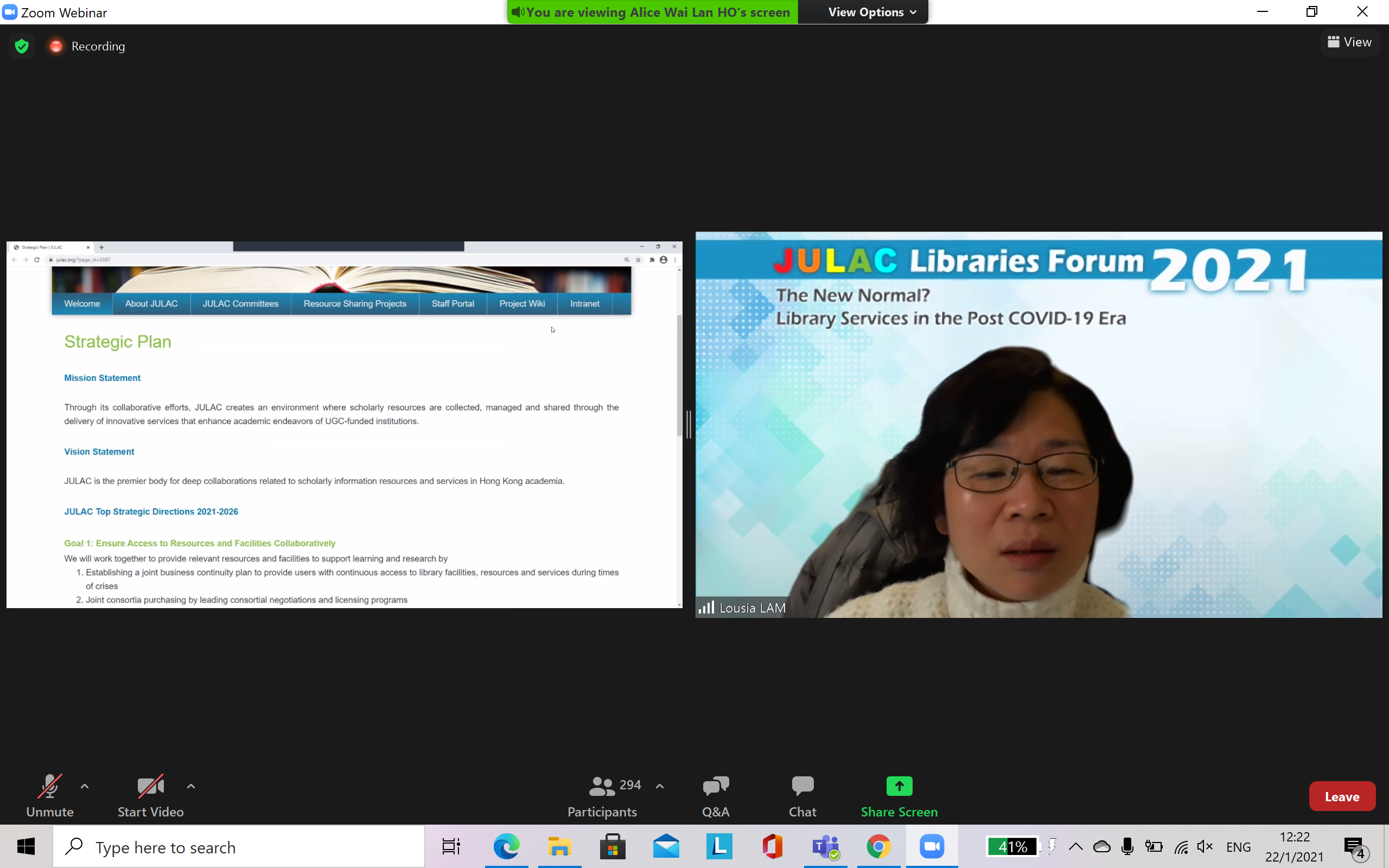Unmute the microphone
Screen dimensions: 1389x868
(x=50, y=796)
